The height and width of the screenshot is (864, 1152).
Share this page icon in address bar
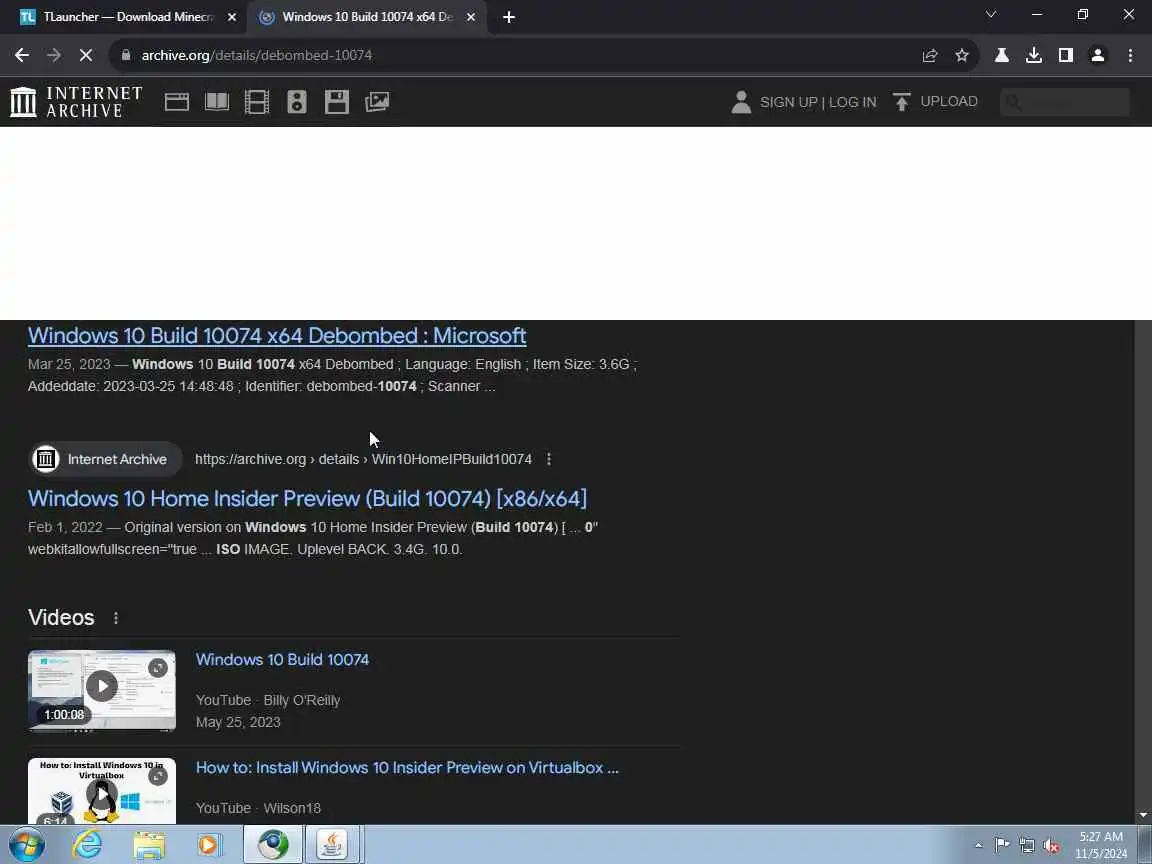tap(929, 55)
